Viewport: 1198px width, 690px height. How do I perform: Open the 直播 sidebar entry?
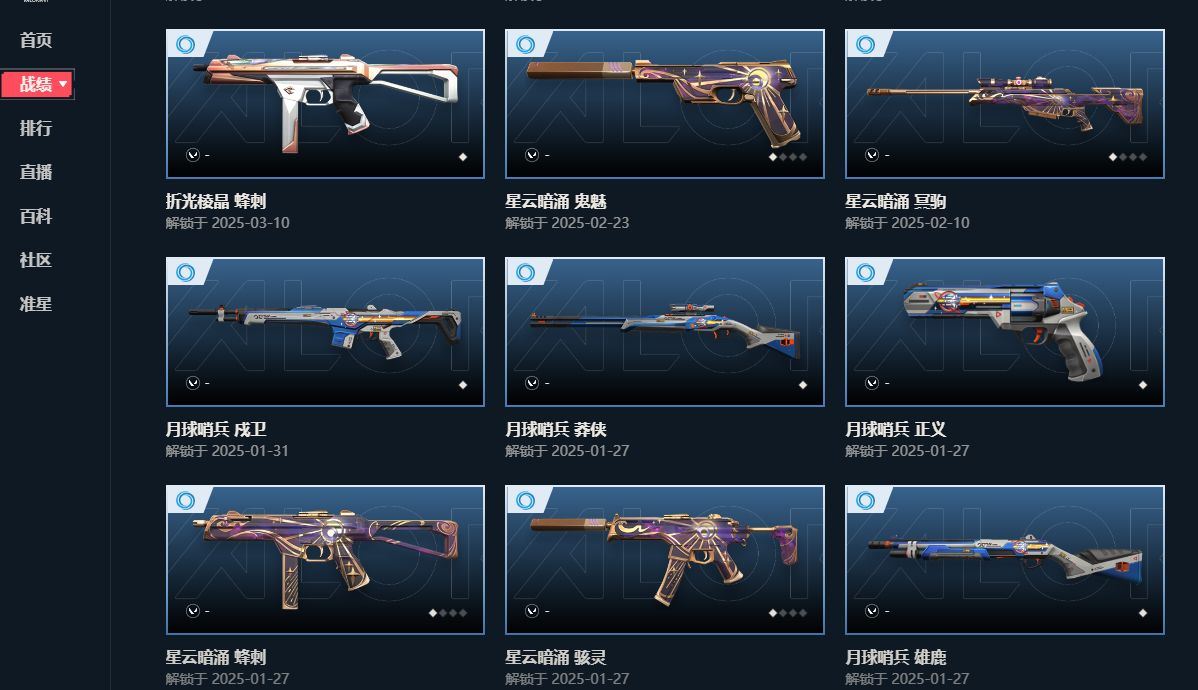(x=36, y=172)
